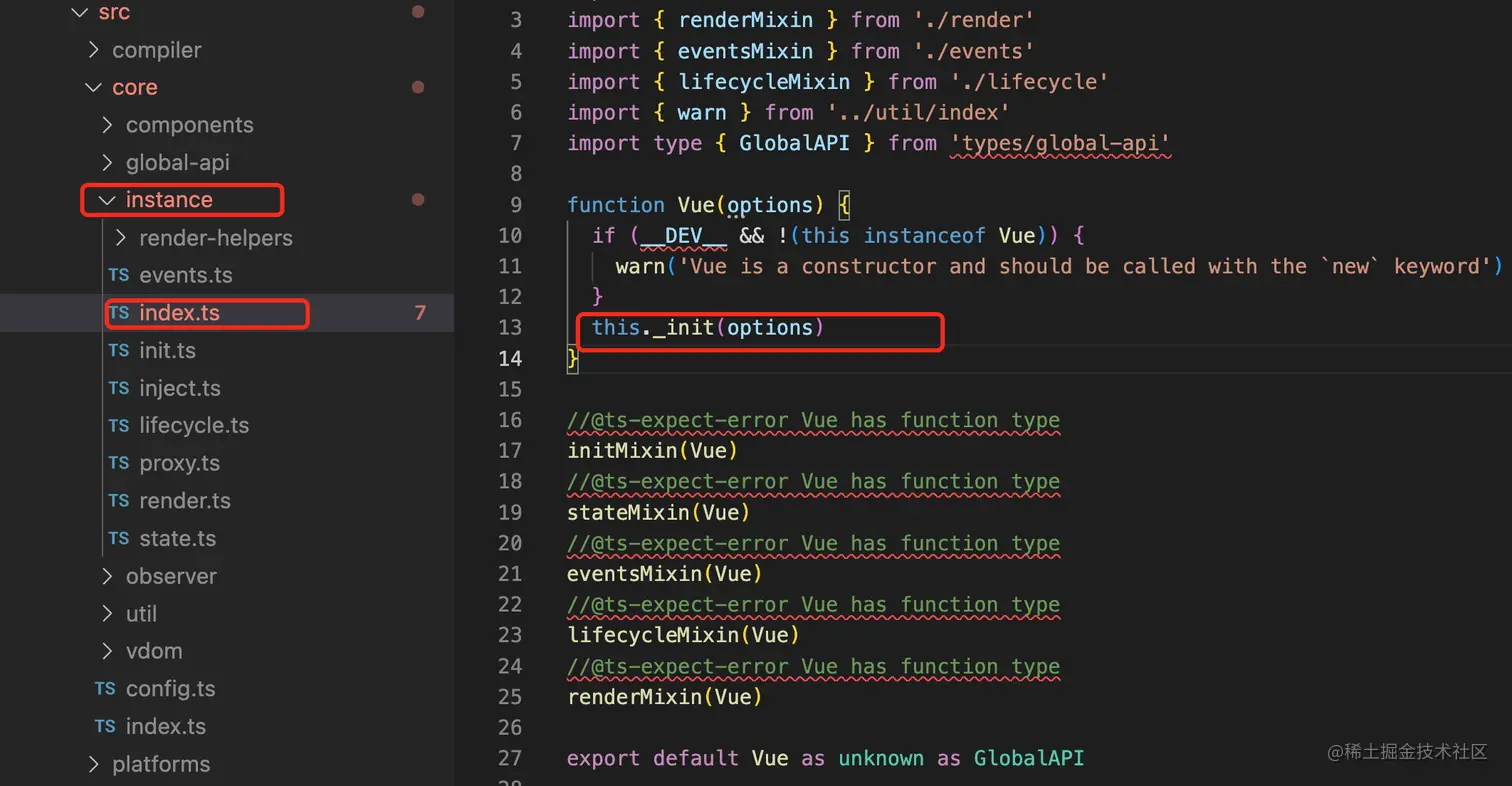Click line number 27 in gutter

pyautogui.click(x=510, y=758)
